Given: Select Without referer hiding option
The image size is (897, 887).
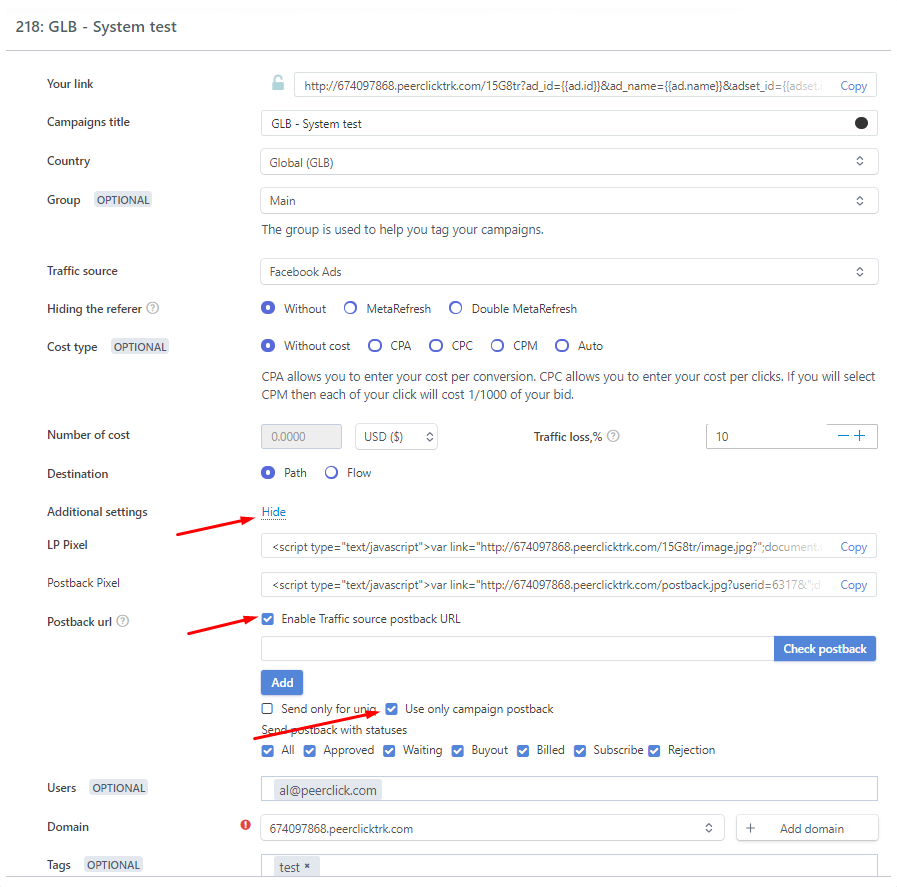Looking at the screenshot, I should 268,308.
